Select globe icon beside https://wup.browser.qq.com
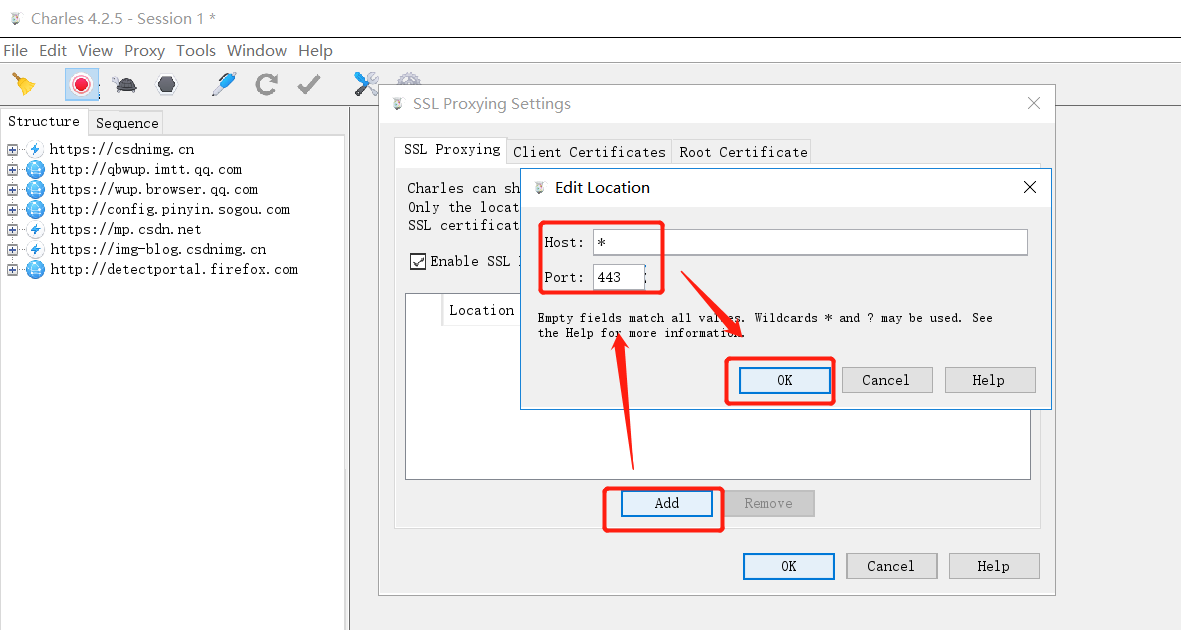1181x630 pixels. tap(35, 189)
